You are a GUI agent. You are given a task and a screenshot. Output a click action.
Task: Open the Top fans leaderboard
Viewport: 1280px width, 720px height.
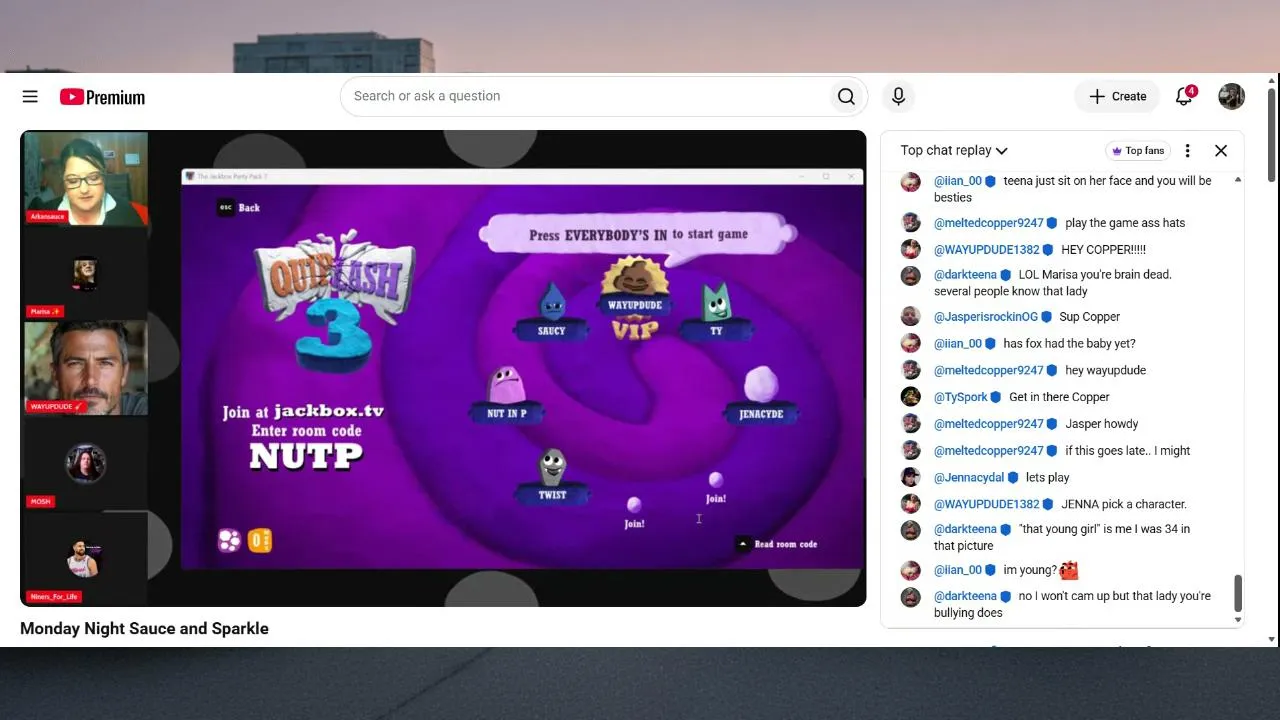(1138, 151)
